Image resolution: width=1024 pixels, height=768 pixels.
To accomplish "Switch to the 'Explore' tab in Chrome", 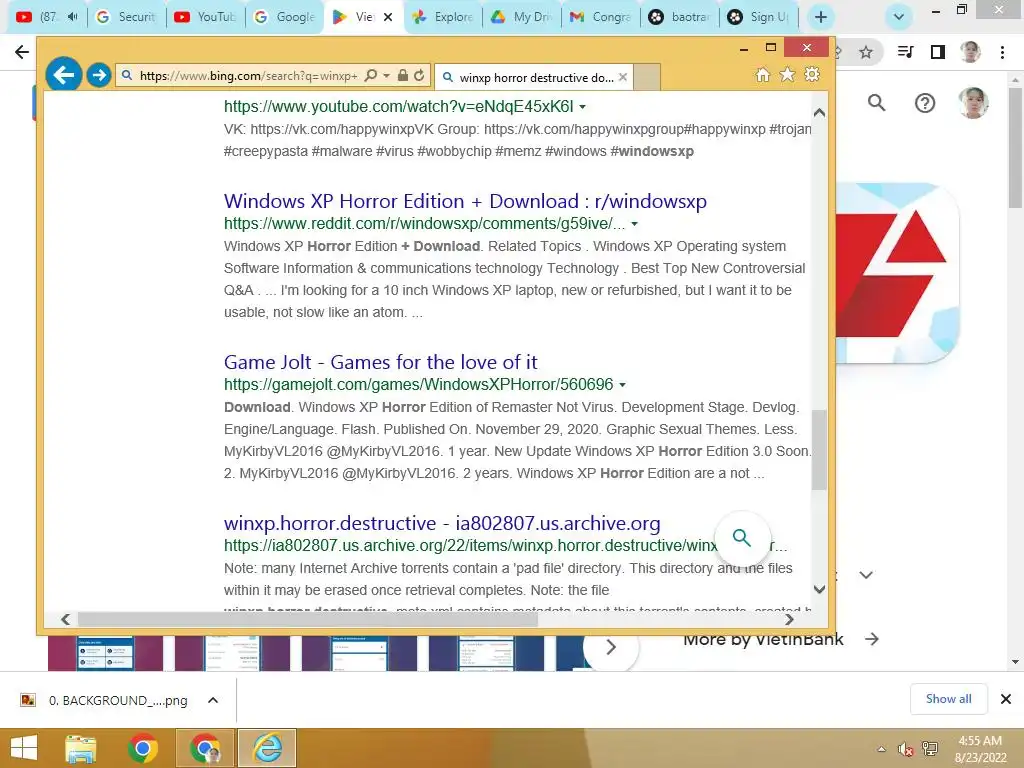I will click(443, 17).
